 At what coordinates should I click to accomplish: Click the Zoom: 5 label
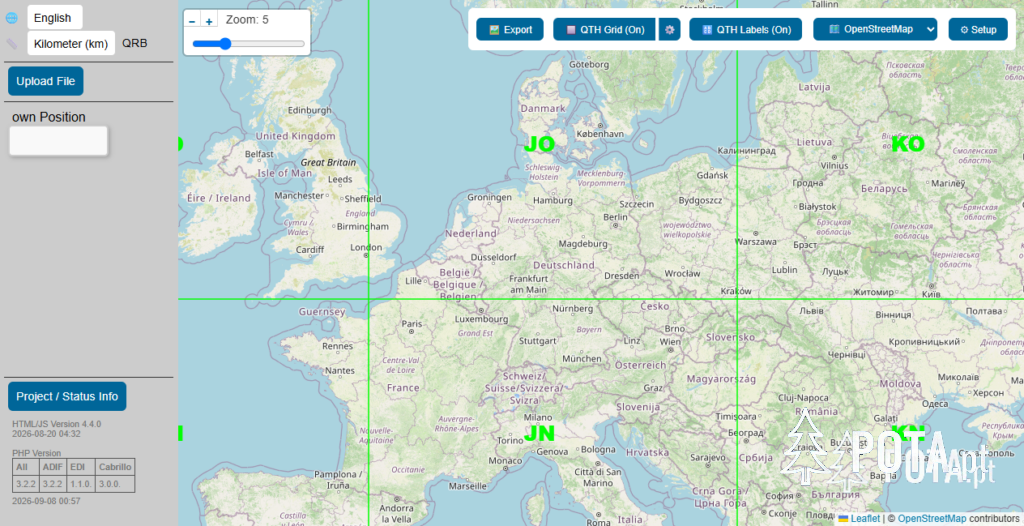tap(247, 20)
